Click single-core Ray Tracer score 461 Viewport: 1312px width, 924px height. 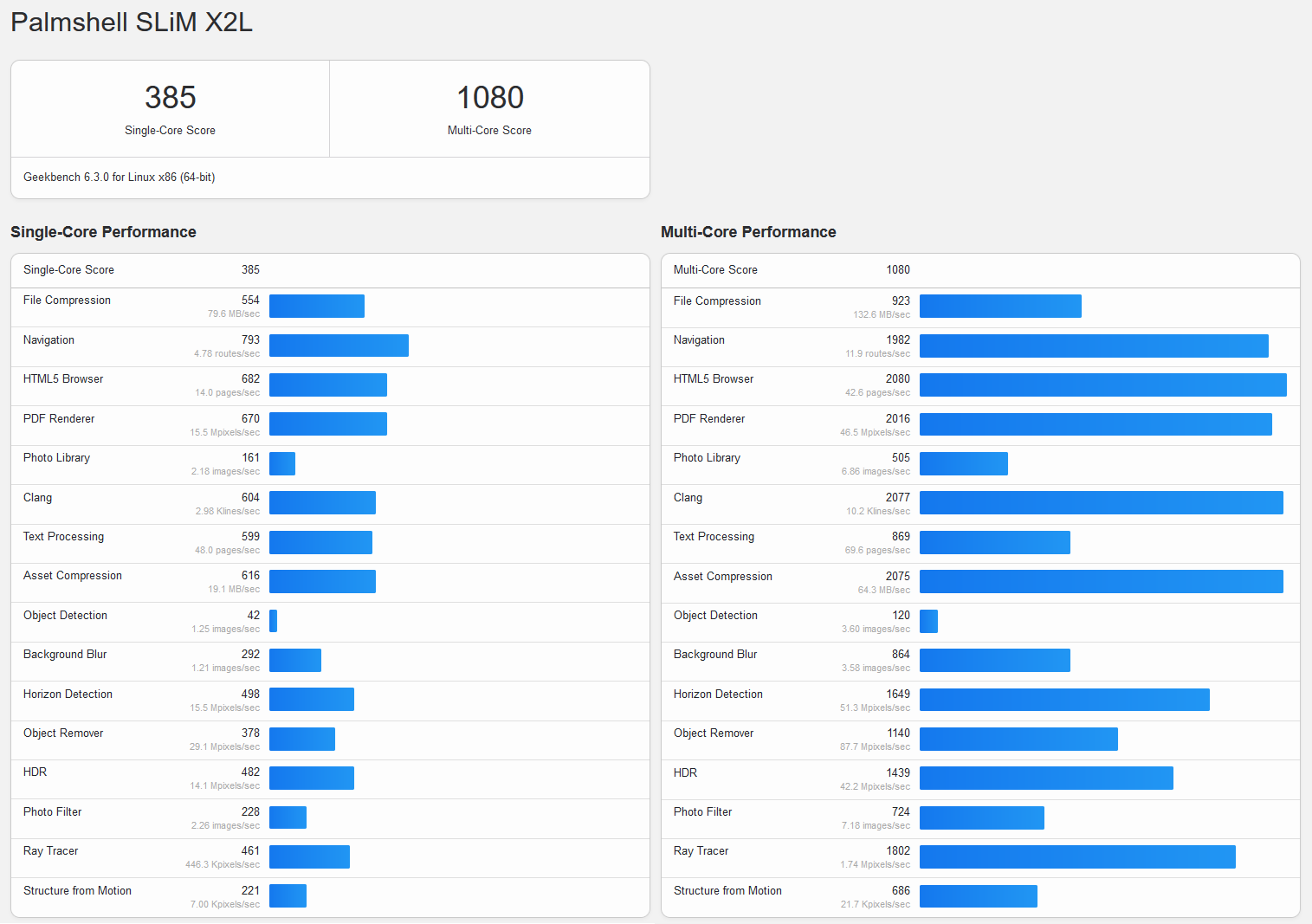250,850
